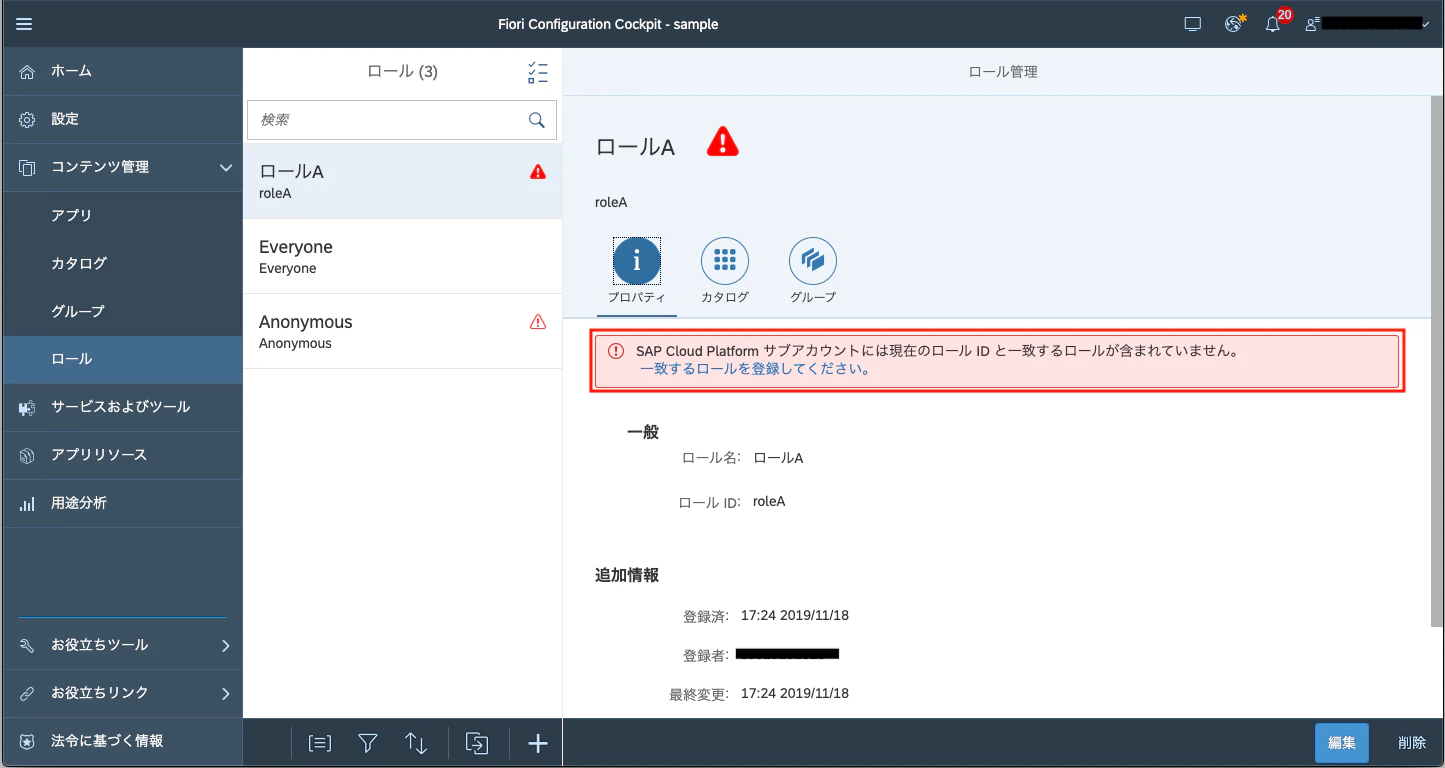This screenshot has width=1445, height=768.
Task: Click the search magnifier icon
Action: coord(537,120)
